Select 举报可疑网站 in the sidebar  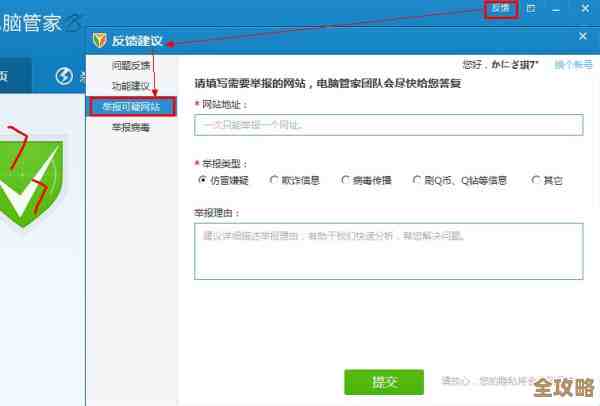click(x=131, y=107)
